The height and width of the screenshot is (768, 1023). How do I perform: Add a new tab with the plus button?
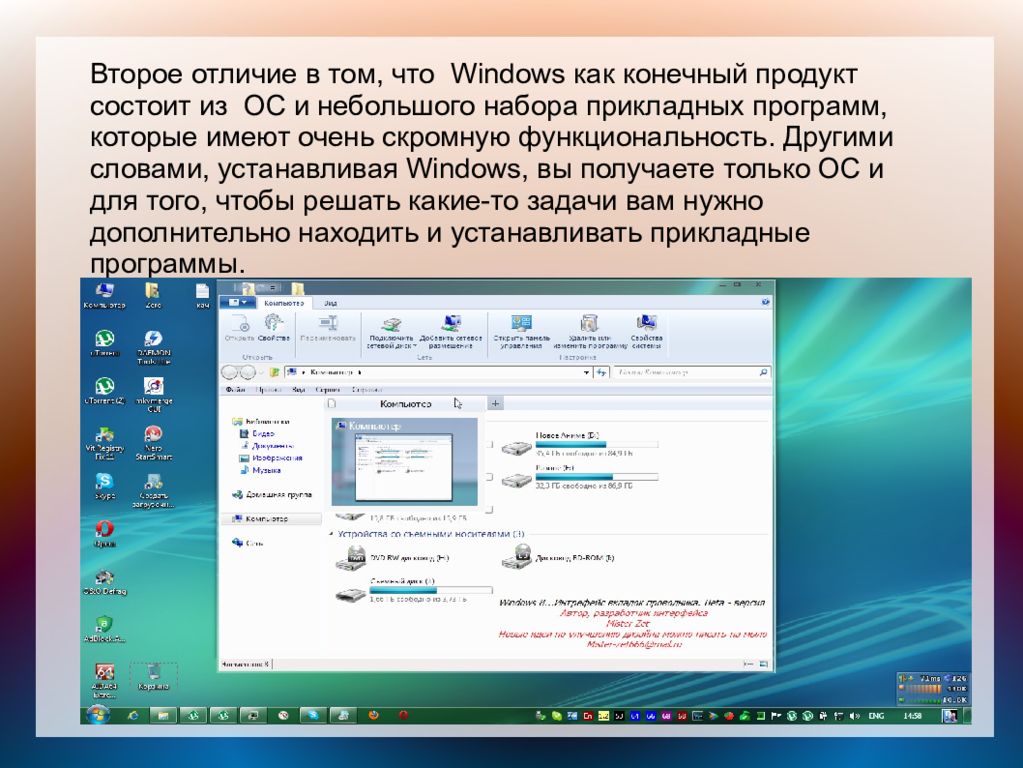tap(495, 404)
